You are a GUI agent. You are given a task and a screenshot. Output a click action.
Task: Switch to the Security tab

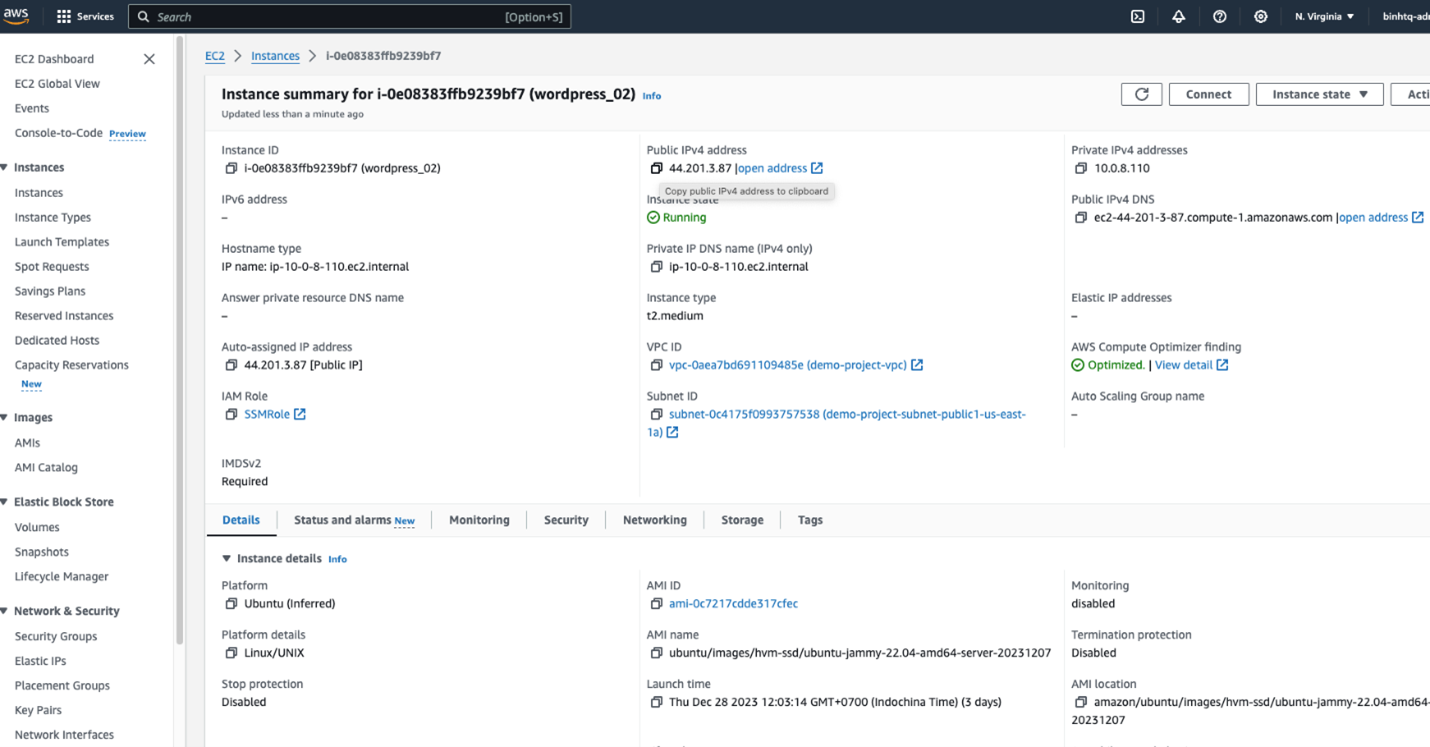click(x=566, y=520)
